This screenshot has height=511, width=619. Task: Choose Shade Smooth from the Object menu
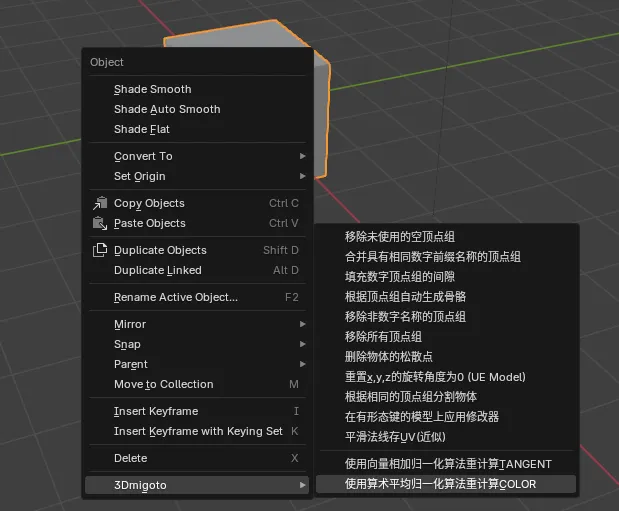[197, 89]
